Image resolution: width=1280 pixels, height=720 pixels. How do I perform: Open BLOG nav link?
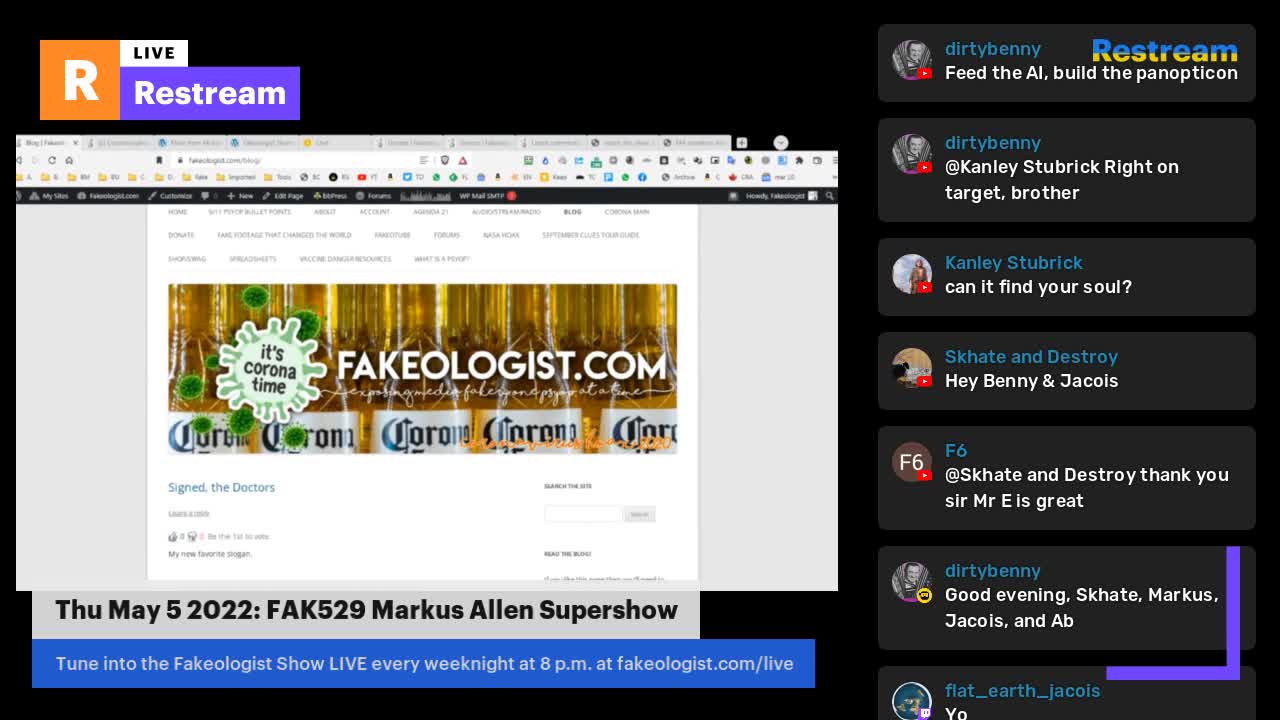(572, 212)
